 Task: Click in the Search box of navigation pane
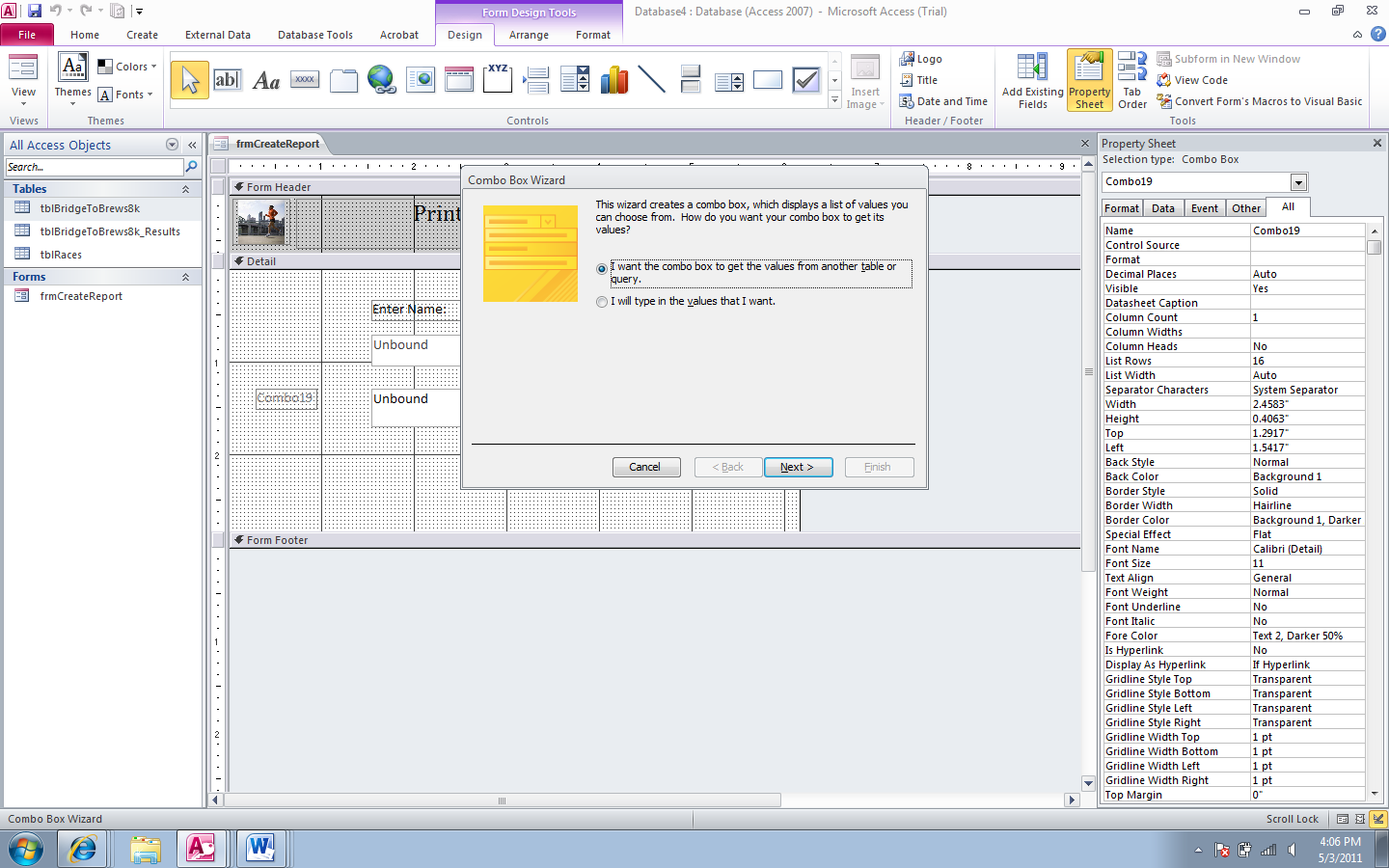[x=92, y=167]
